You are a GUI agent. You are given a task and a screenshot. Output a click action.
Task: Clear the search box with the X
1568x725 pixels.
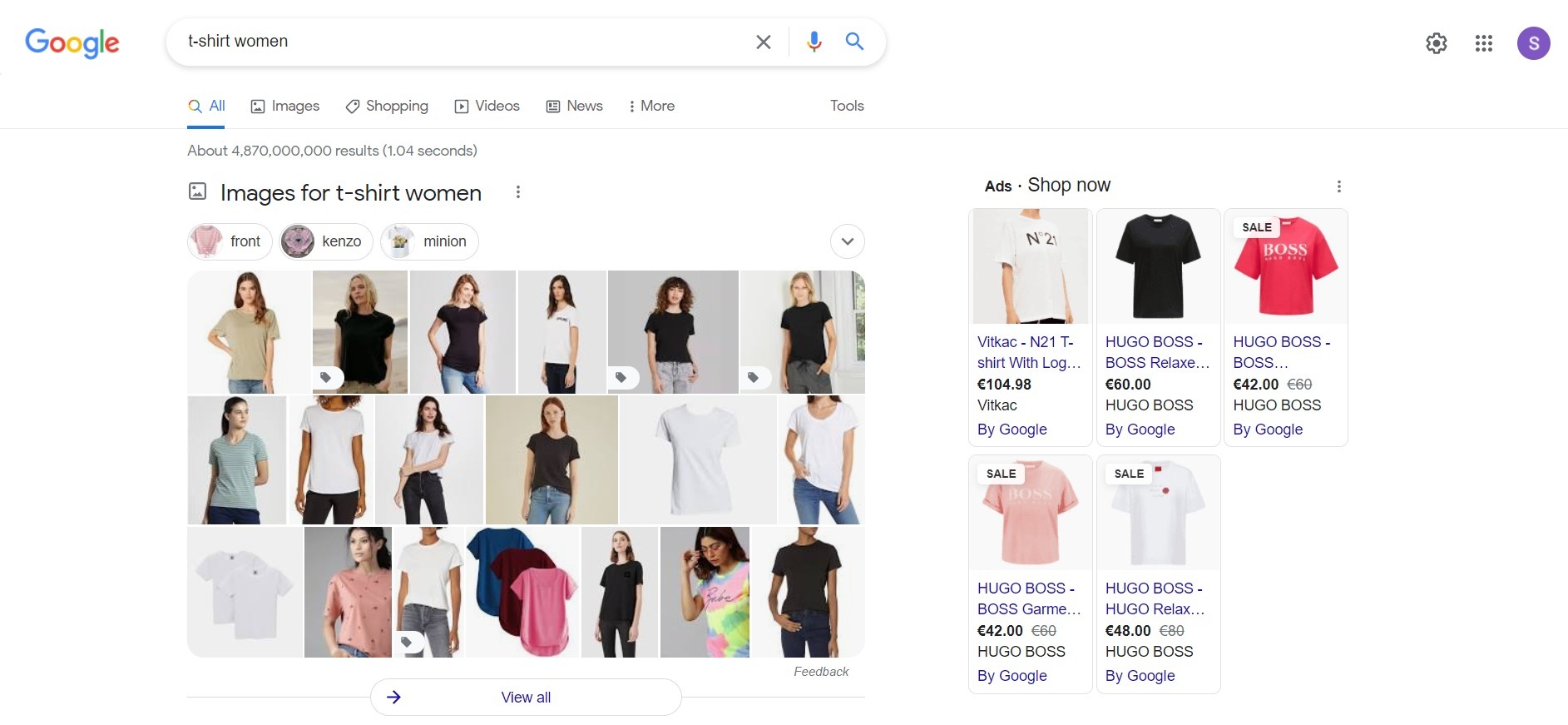763,42
